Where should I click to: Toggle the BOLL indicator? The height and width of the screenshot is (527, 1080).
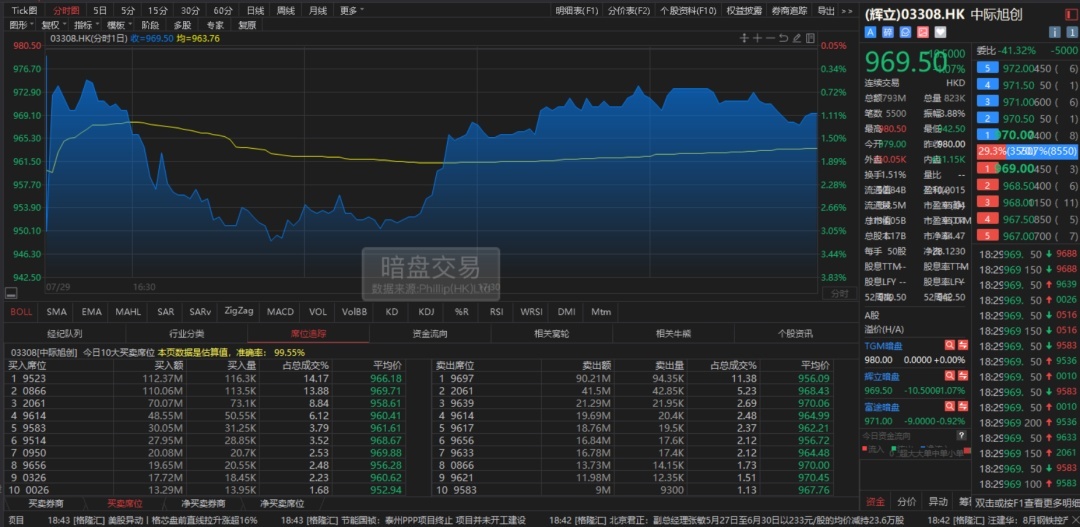click(21, 312)
